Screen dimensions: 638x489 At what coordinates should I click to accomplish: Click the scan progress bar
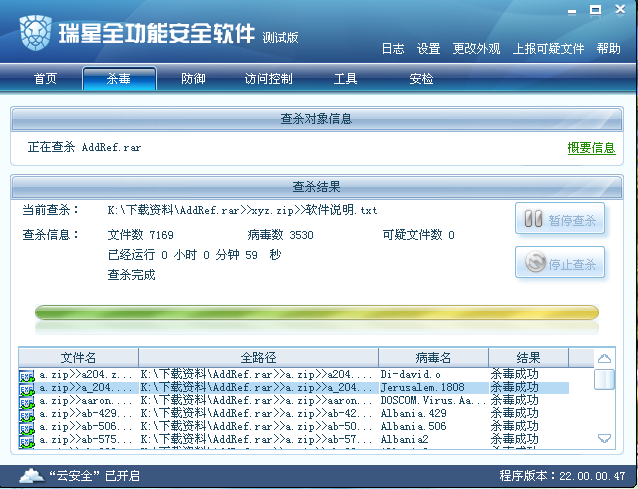click(x=317, y=312)
